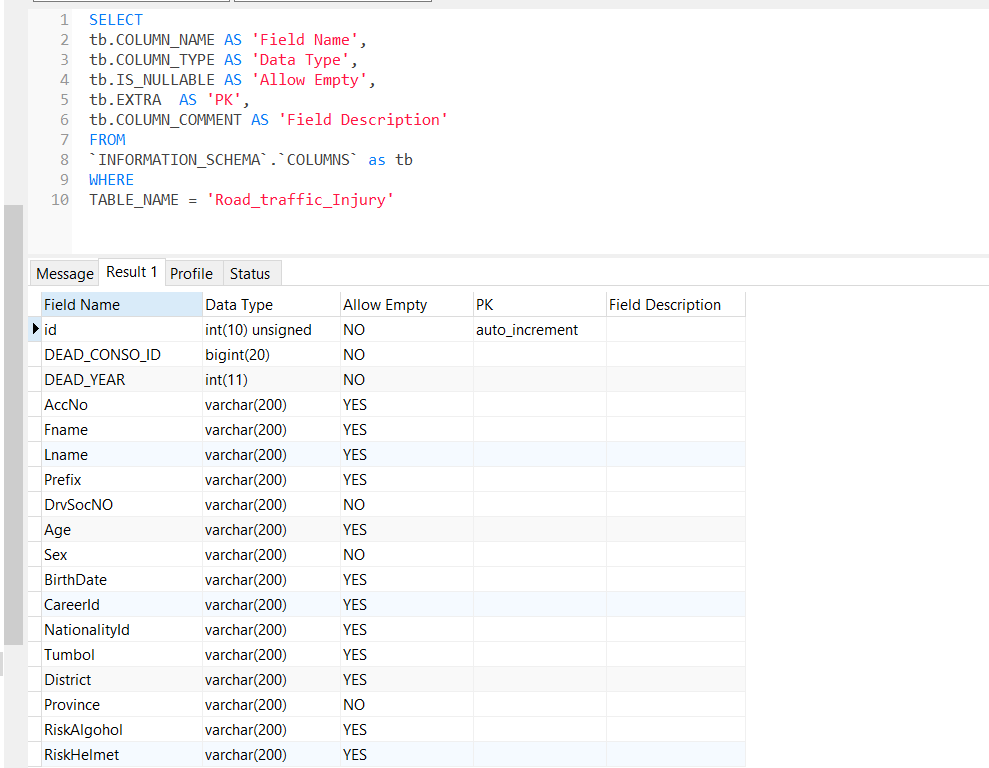Click the Field Name column header
This screenshot has height=768, width=989.
click(122, 305)
